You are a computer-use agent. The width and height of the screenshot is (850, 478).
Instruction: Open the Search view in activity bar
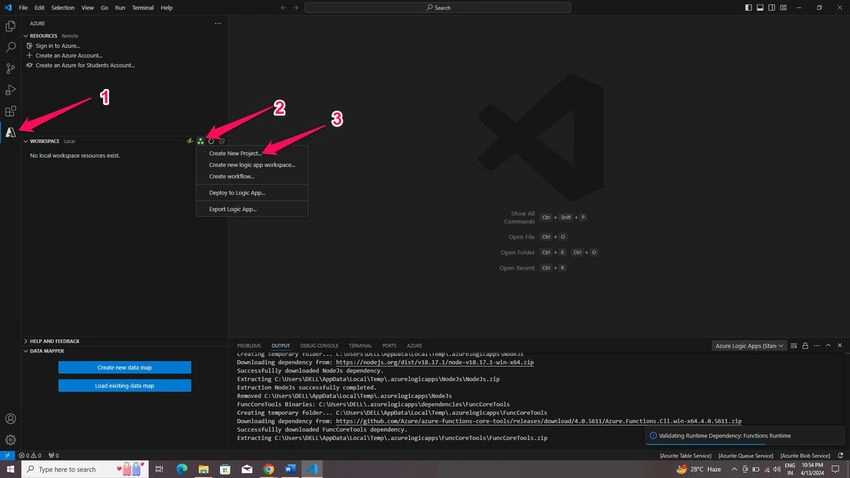coord(10,47)
